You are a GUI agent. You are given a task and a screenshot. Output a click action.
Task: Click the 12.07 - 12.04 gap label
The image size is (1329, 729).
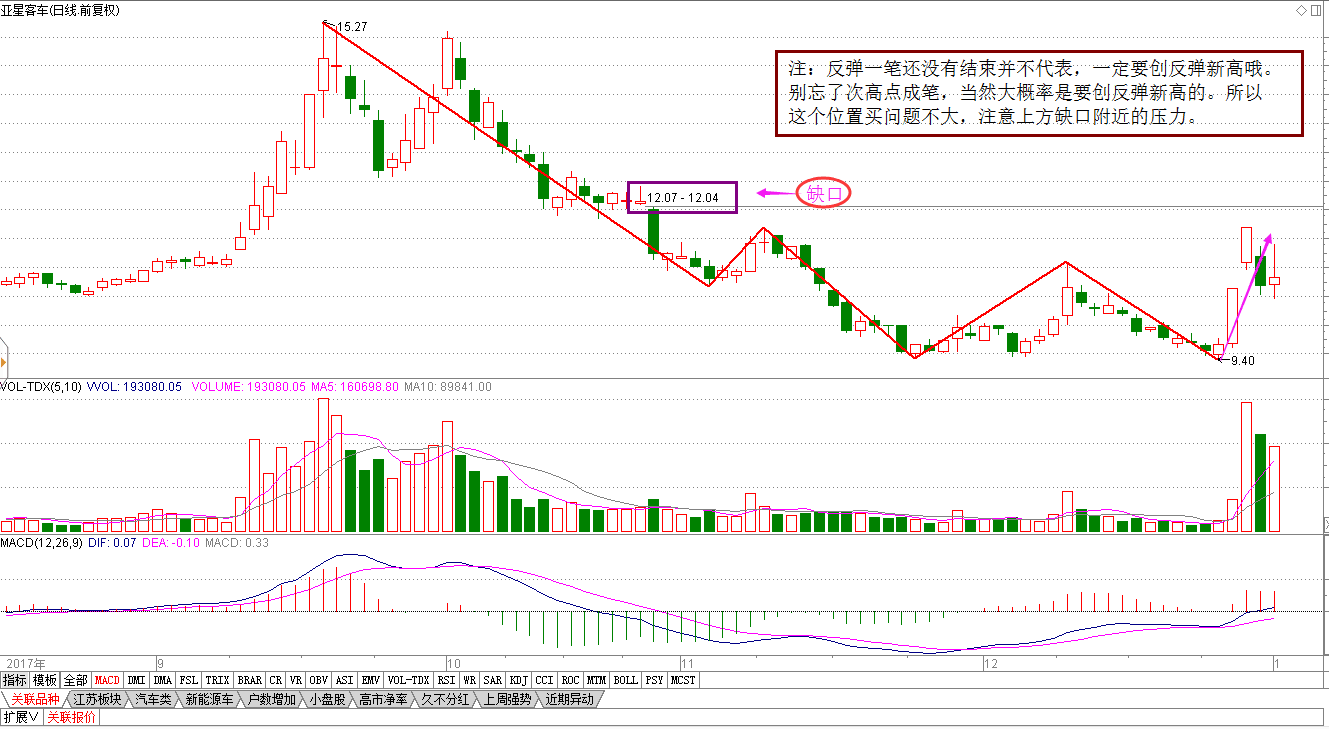coord(682,197)
